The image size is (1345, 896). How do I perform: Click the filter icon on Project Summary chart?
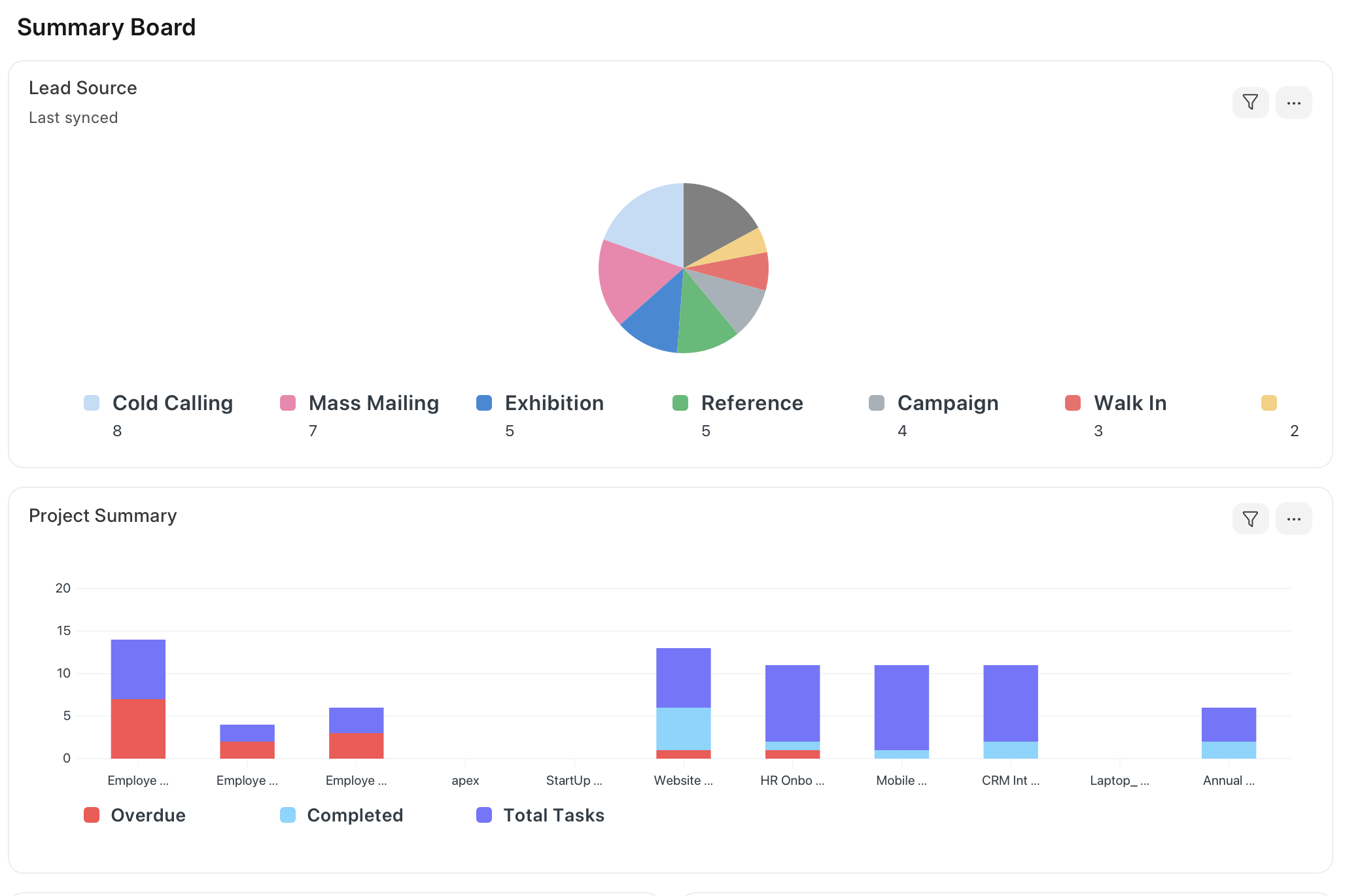1250,518
